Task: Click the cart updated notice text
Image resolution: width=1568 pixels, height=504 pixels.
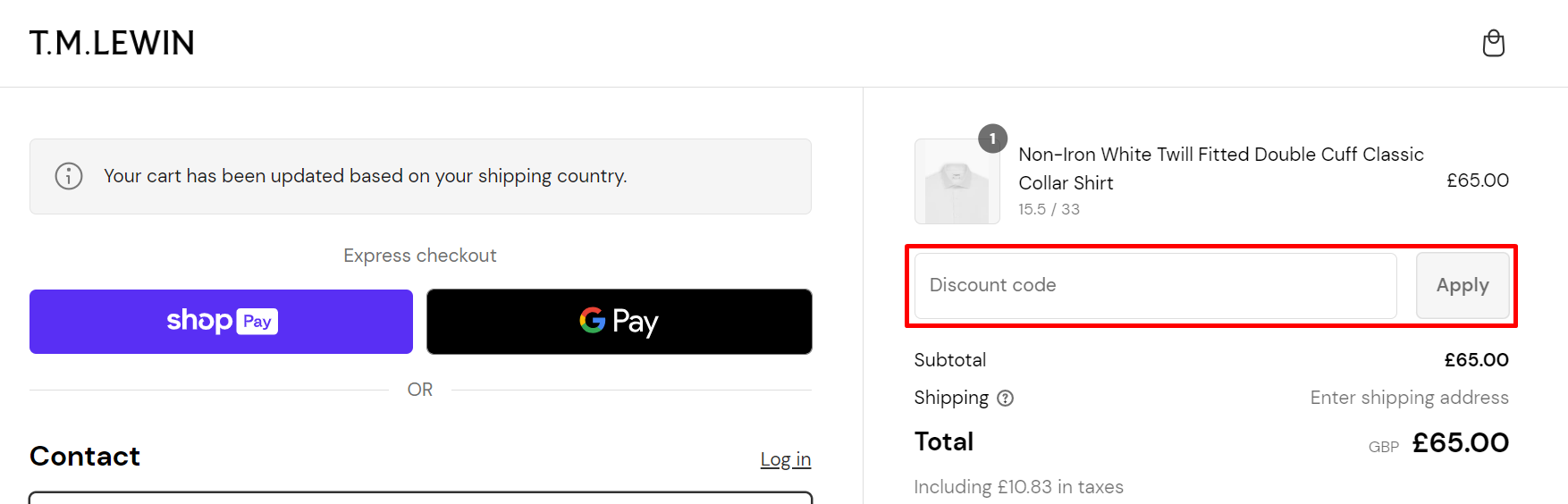Action: (365, 176)
